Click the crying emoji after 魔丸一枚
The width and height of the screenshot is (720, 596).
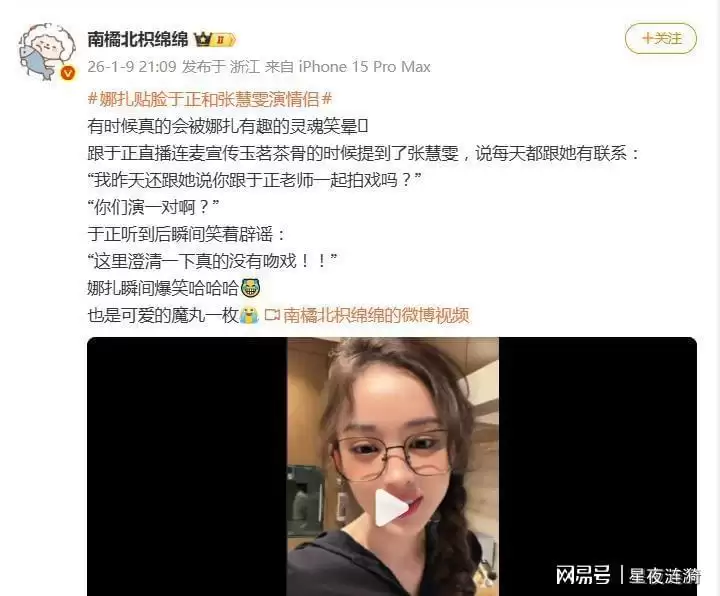click(249, 315)
